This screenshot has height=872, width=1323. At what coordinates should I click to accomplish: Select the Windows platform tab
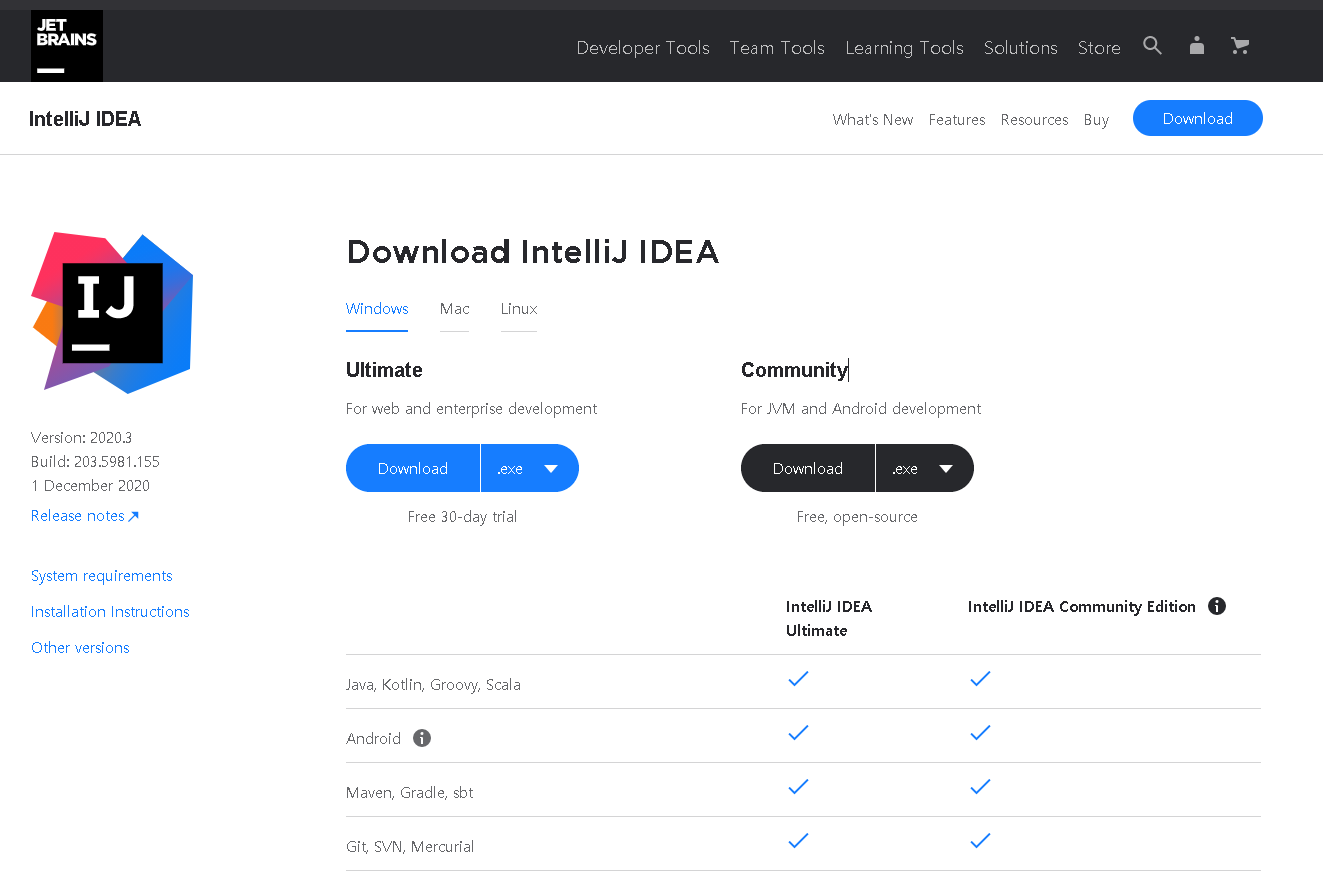click(377, 309)
